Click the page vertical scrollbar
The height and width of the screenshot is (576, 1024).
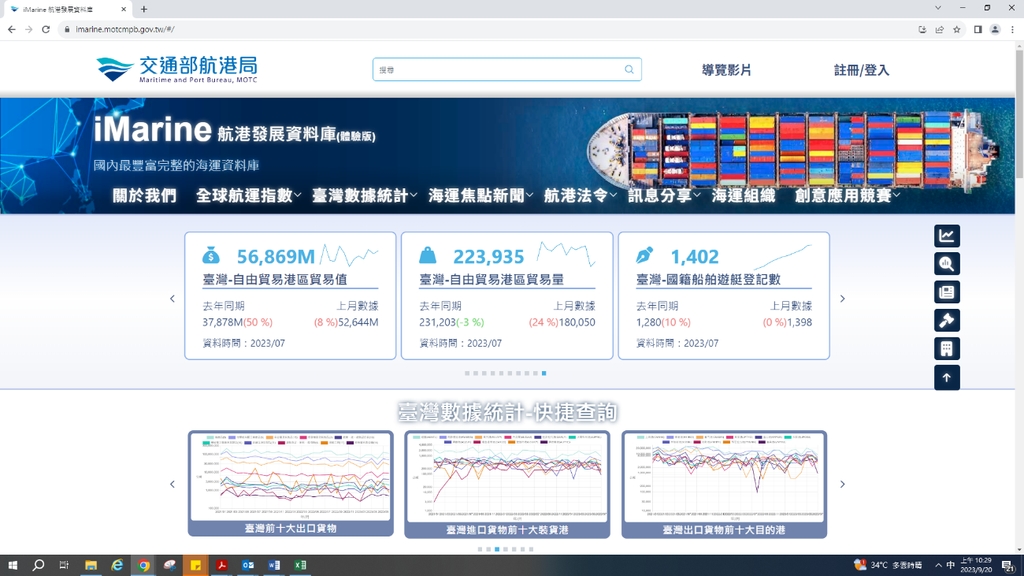pos(1019,114)
